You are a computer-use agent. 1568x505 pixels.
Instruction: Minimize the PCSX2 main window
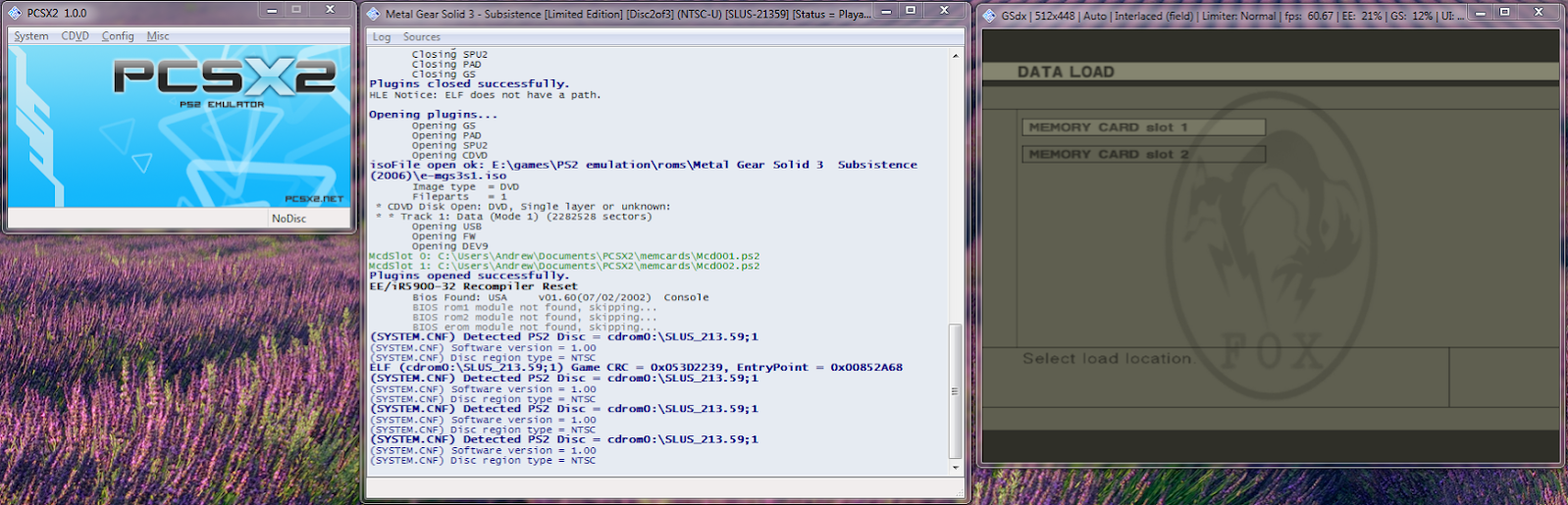(273, 10)
